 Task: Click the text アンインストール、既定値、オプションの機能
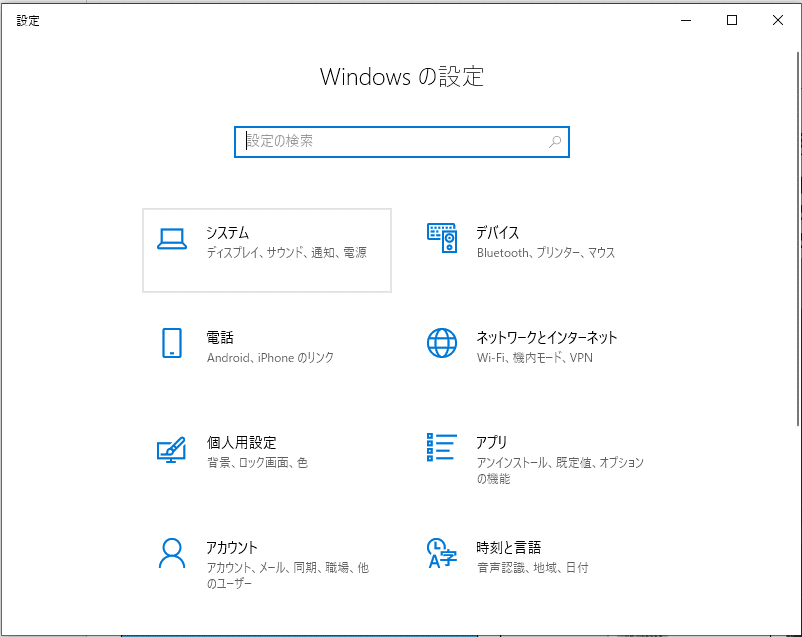pos(560,471)
